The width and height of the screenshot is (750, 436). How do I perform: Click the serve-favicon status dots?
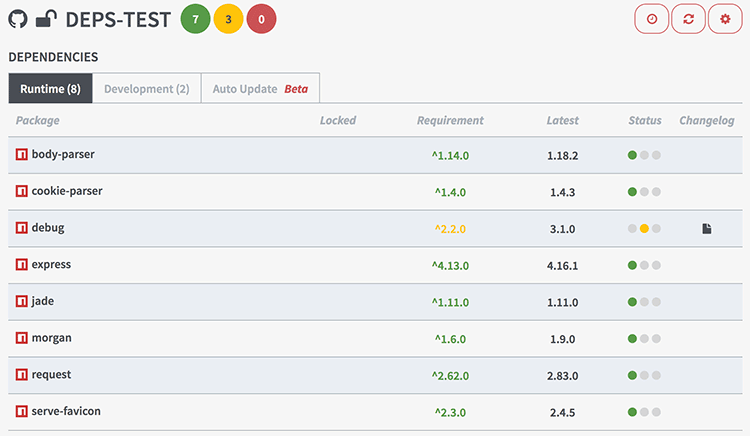644,412
